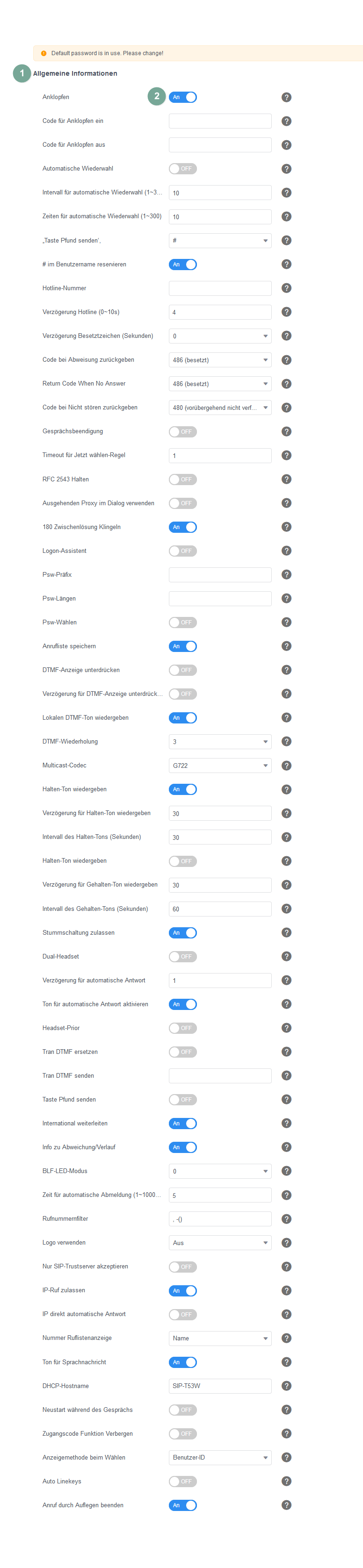
Task: Show help for DHCP-Hostname field
Action: coord(286,1386)
